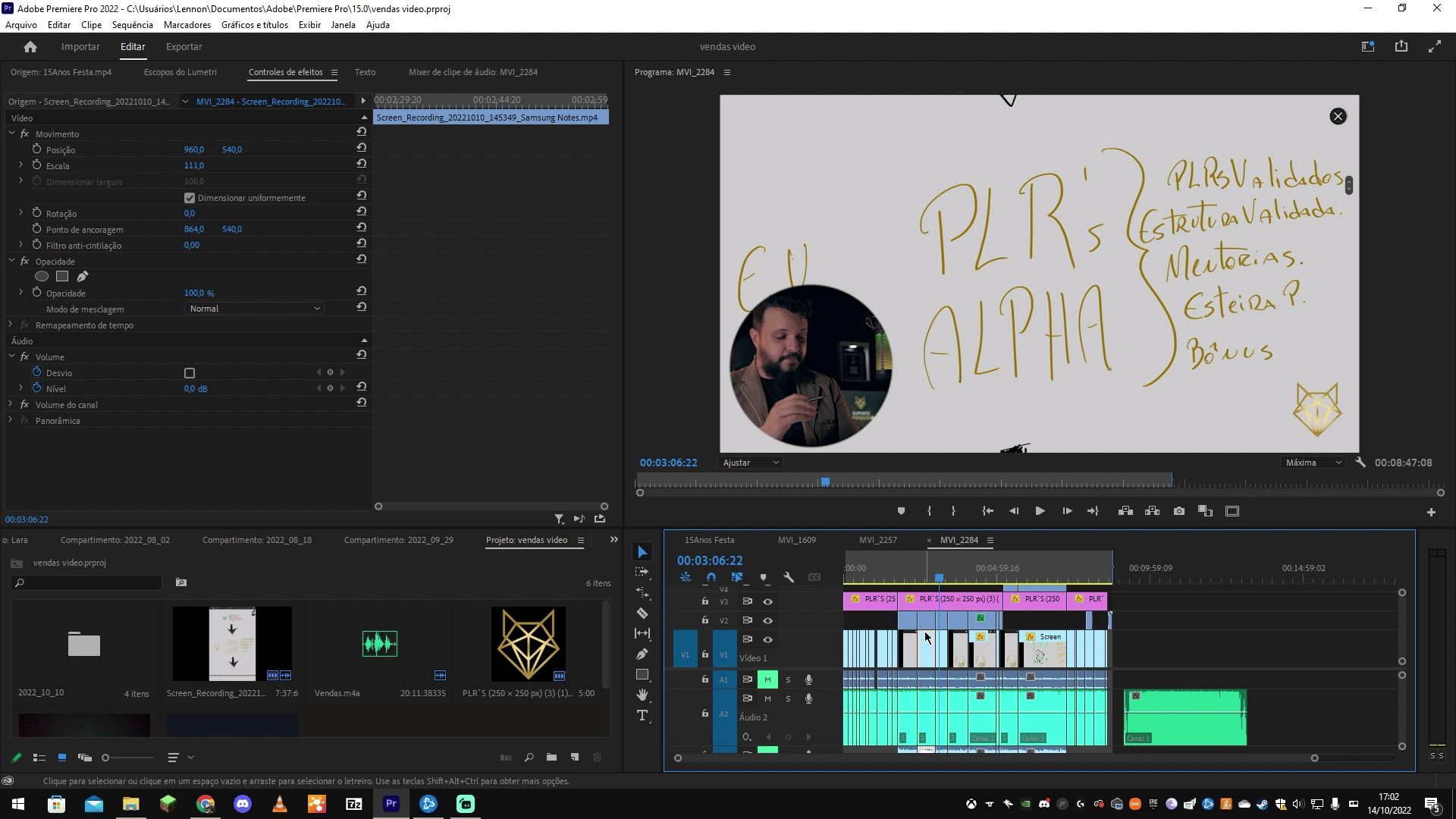The height and width of the screenshot is (819, 1456).
Task: Go to Exportar workspace
Action: pyautogui.click(x=184, y=46)
